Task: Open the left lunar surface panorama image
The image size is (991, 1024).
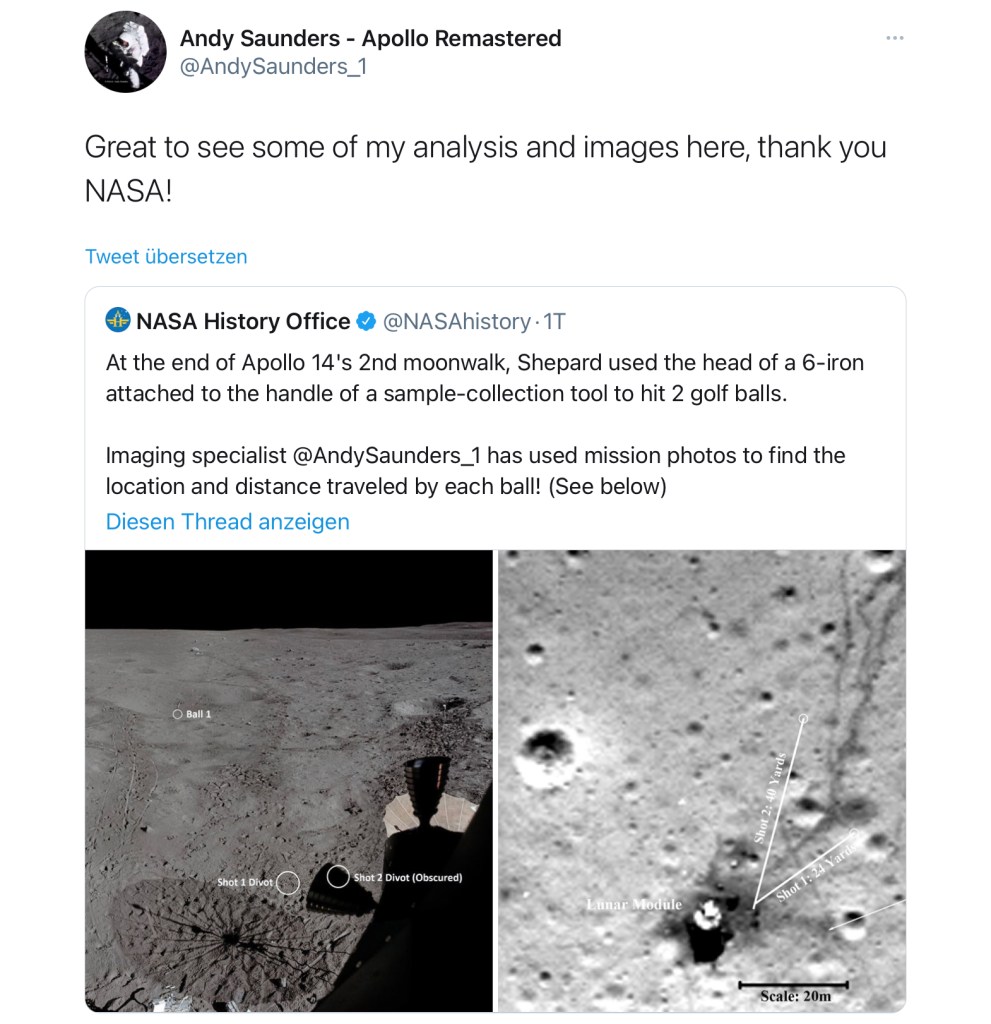Action: point(289,780)
